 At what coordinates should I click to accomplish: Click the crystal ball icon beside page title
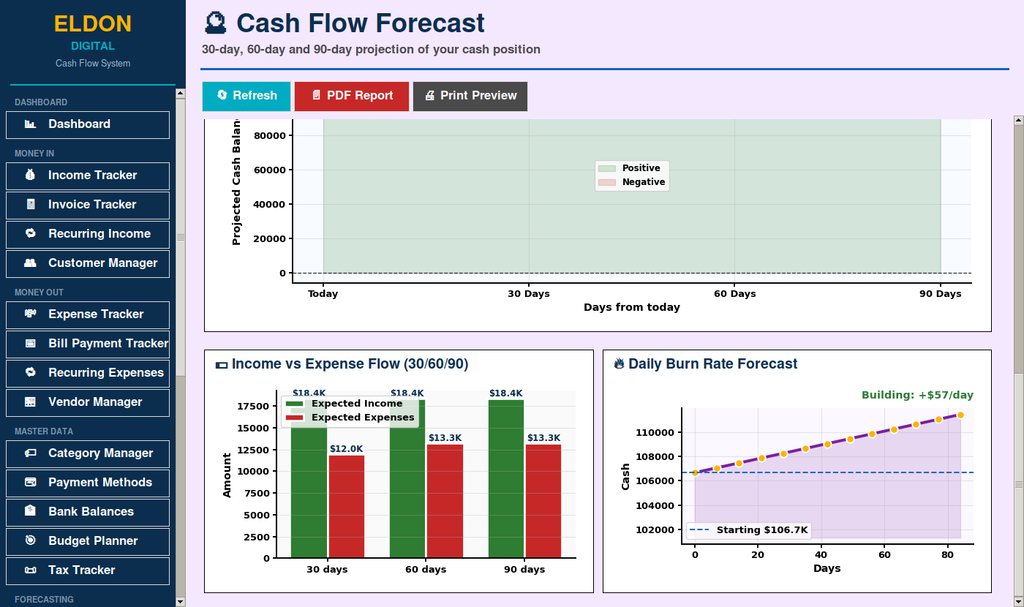coord(216,23)
